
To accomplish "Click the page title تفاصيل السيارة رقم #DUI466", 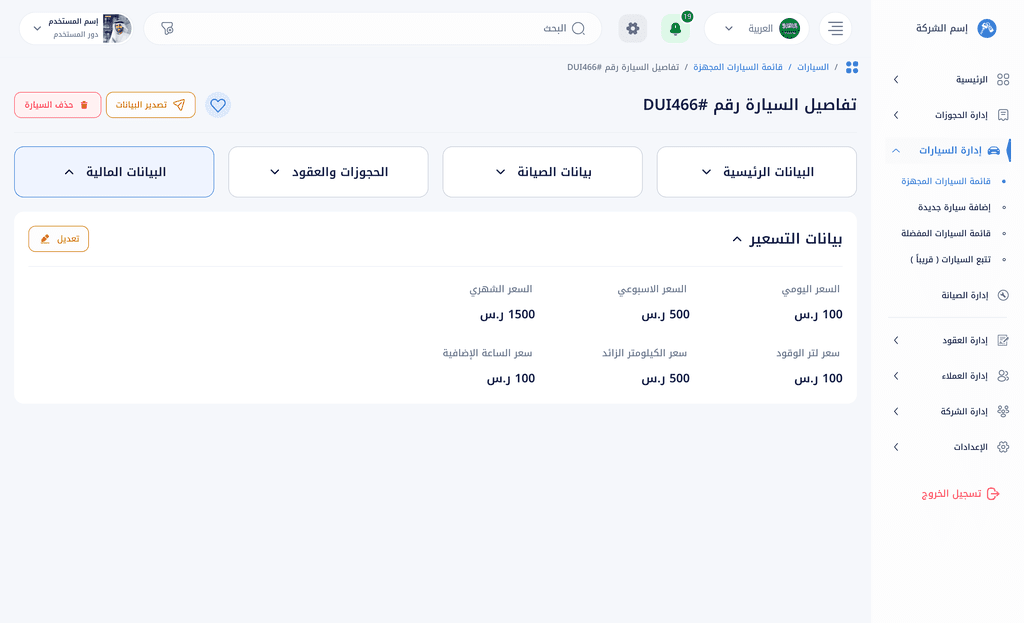I will coord(750,105).
